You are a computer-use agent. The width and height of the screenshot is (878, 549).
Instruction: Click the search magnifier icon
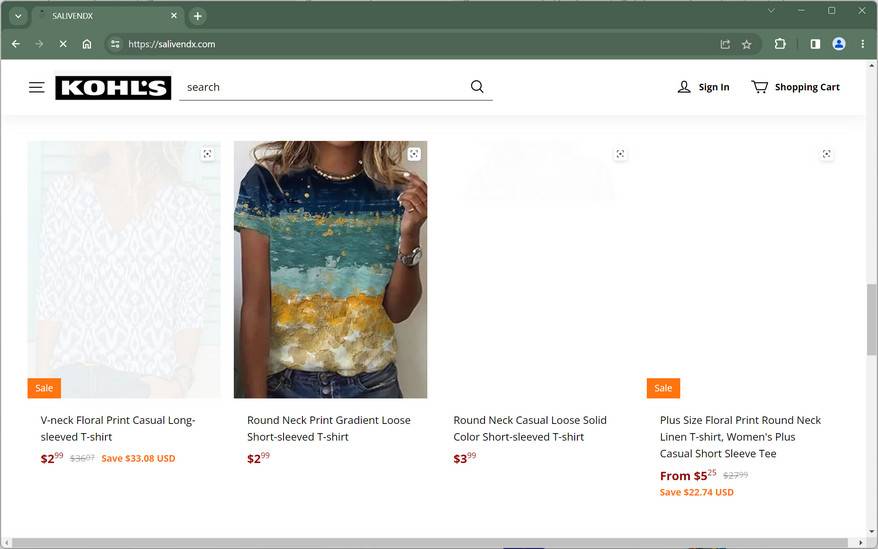coord(477,87)
